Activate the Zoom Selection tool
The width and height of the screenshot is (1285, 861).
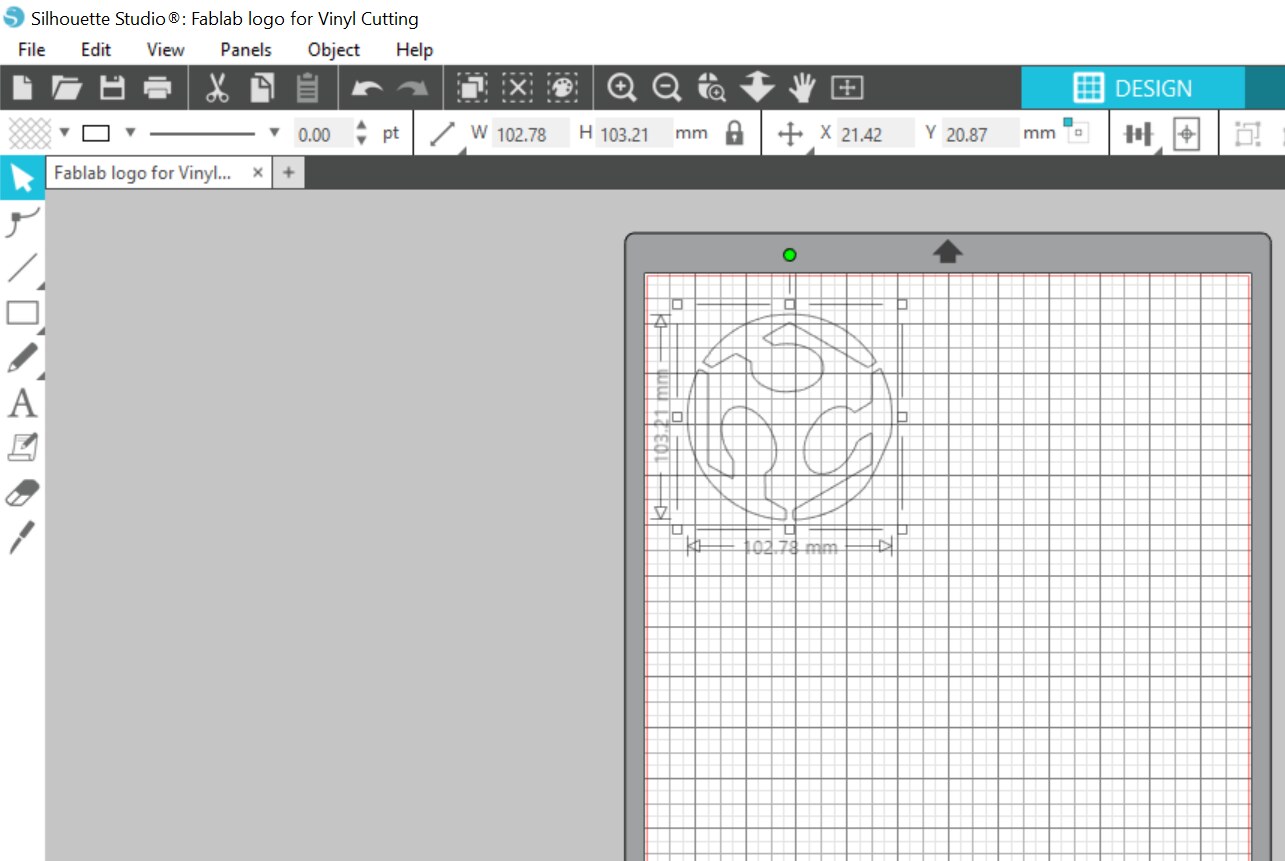(x=712, y=88)
